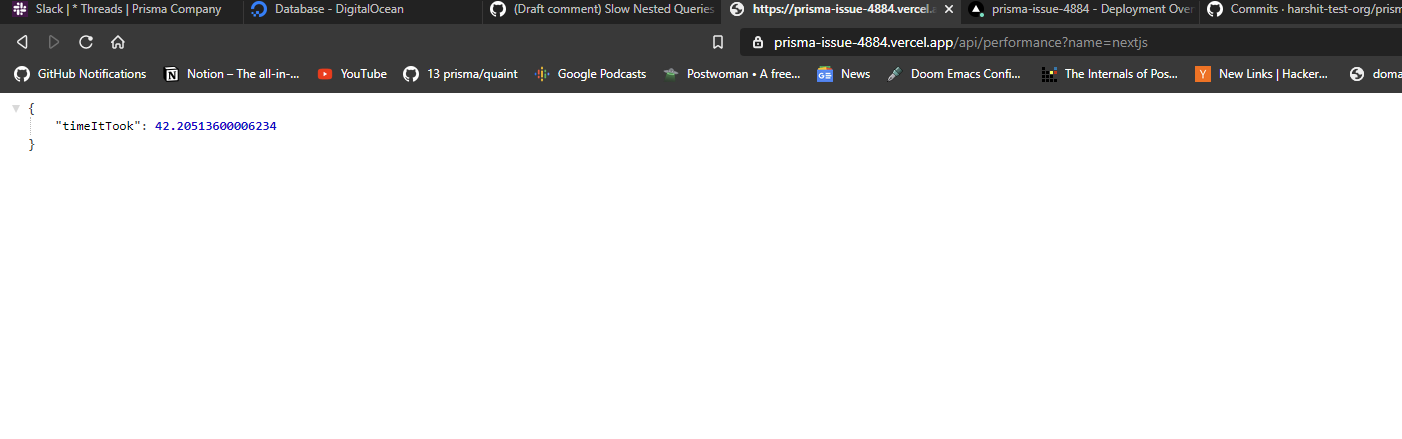Click the Hacker News Y bookmark icon
The height and width of the screenshot is (439, 1402).
pyautogui.click(x=1203, y=74)
